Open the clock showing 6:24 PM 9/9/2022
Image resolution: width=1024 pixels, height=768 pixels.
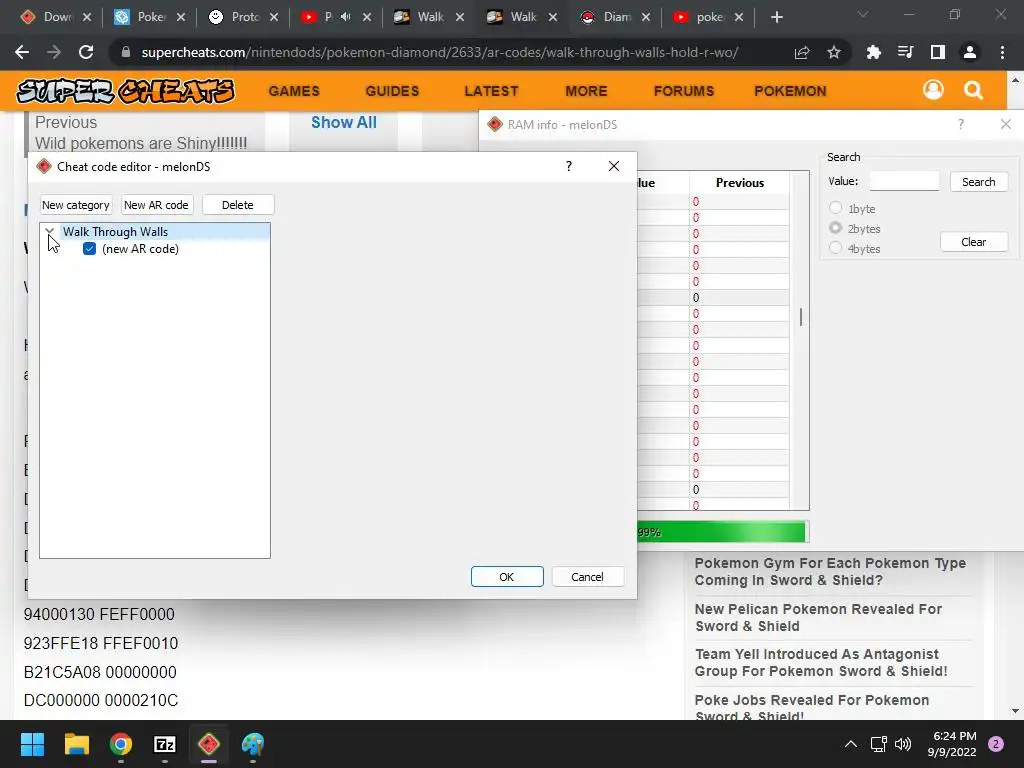pos(952,744)
